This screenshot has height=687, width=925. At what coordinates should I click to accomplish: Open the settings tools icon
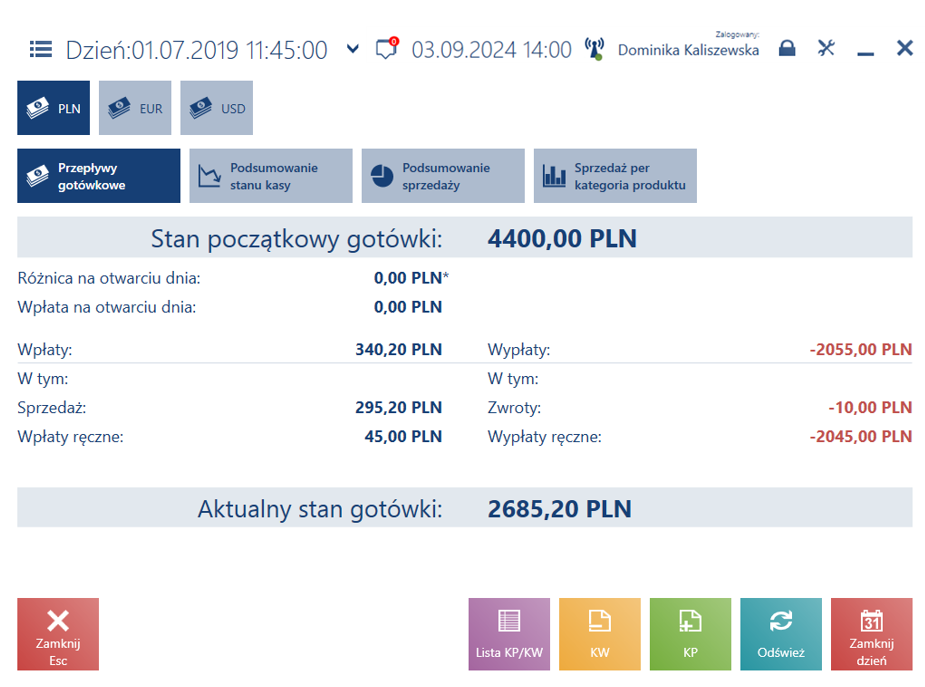tap(826, 48)
